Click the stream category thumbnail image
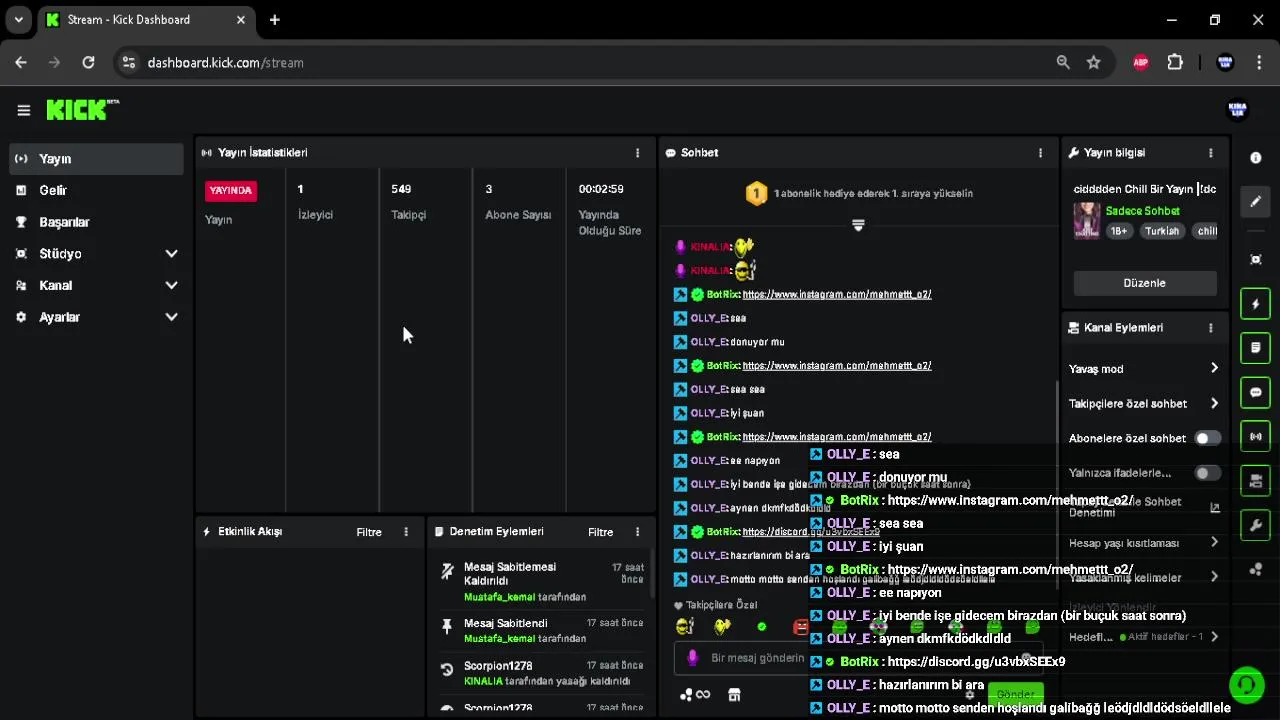Screen dimensions: 1280x720 (x=1086, y=221)
